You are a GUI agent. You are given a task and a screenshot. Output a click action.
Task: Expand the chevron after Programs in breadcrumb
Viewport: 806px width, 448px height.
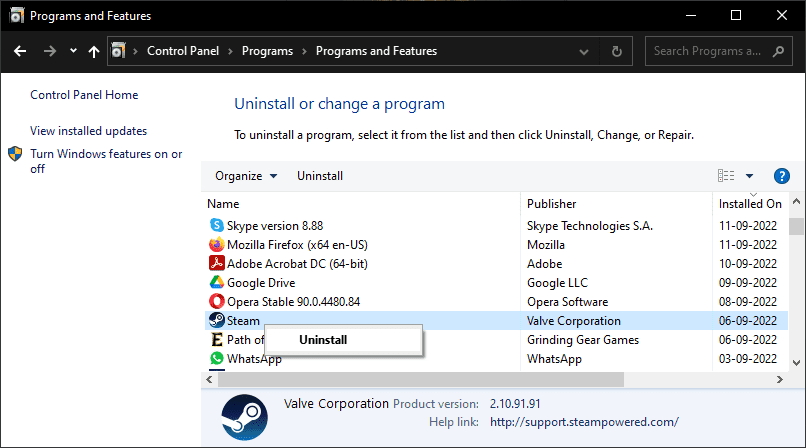point(304,51)
